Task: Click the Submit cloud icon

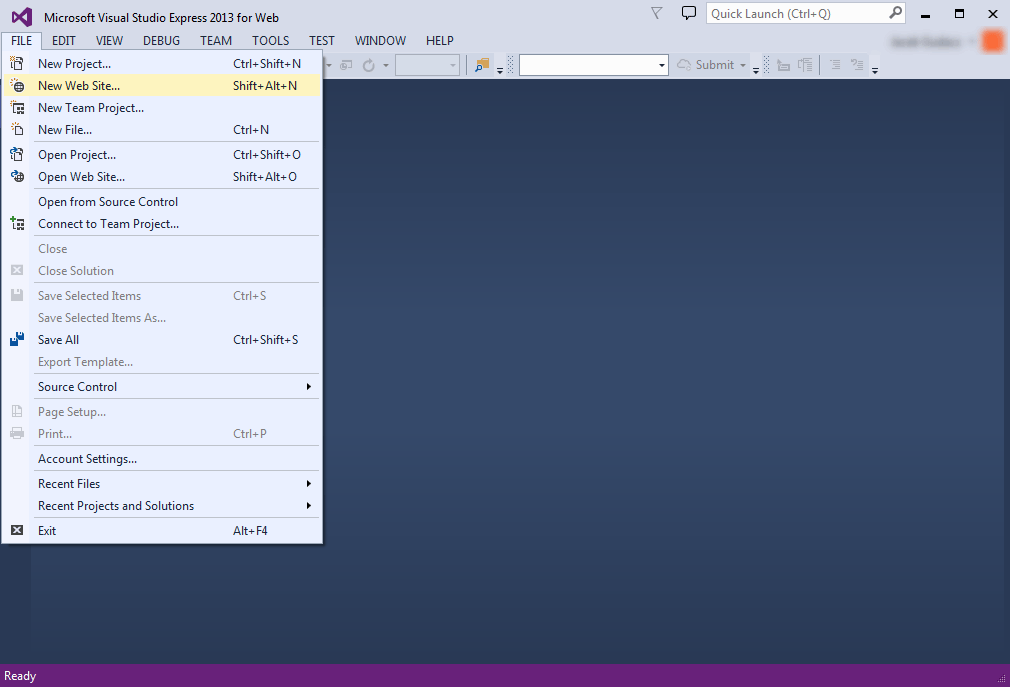Action: tap(684, 65)
